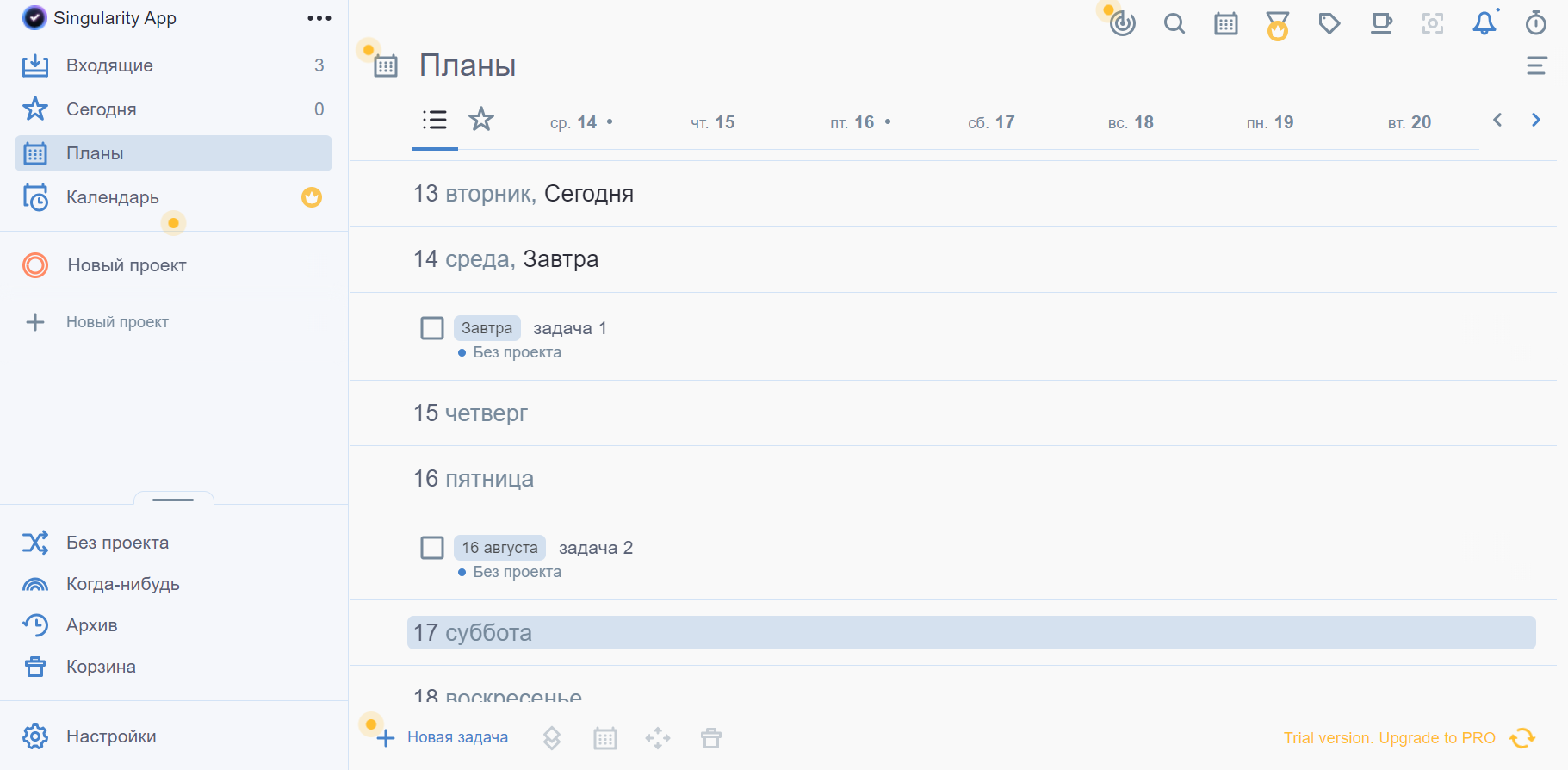The width and height of the screenshot is (1568, 770).
Task: Open the search magnifier icon
Action: (1174, 23)
